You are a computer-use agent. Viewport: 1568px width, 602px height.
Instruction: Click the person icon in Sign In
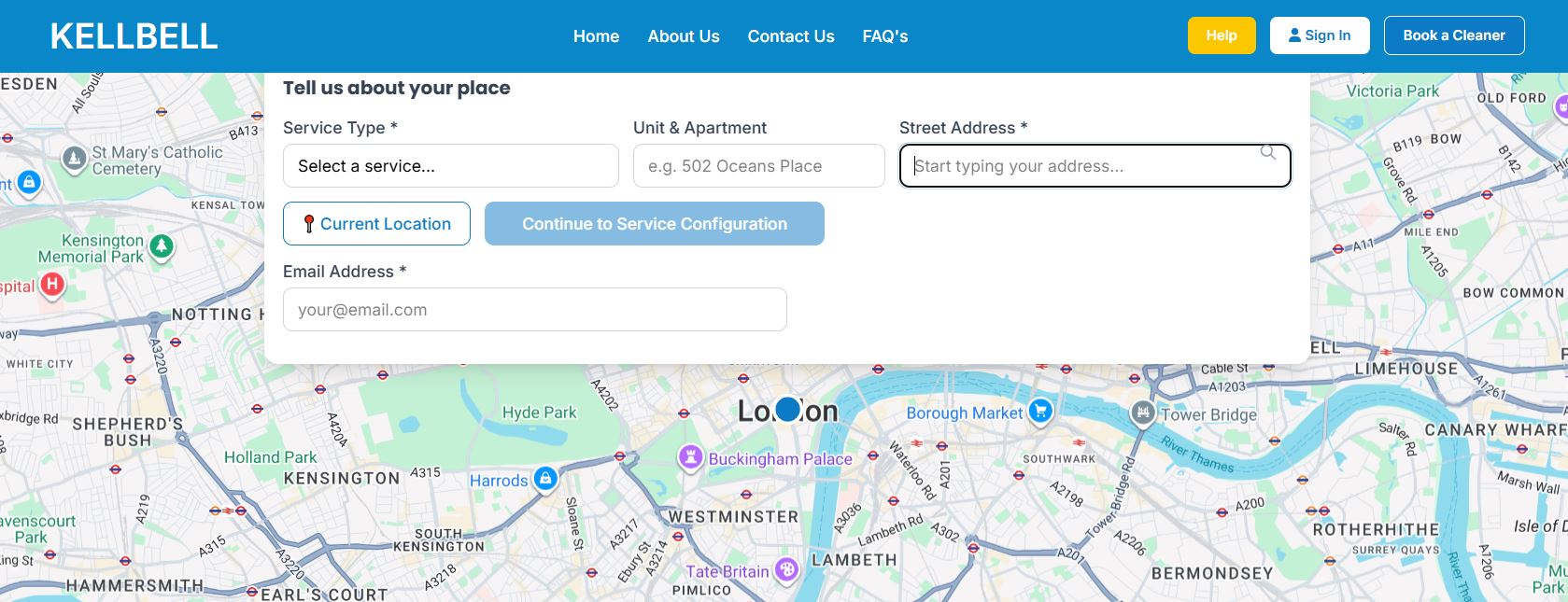1294,35
